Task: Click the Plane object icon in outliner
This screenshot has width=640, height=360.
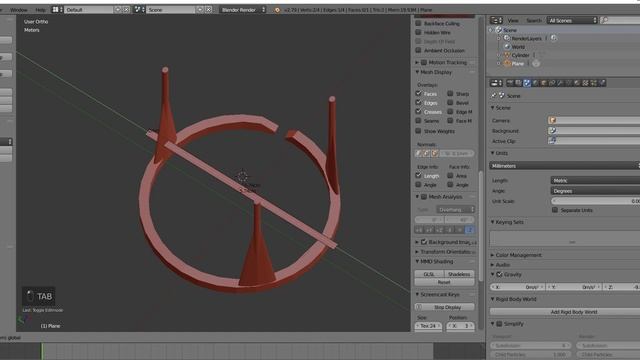Action: click(x=507, y=64)
